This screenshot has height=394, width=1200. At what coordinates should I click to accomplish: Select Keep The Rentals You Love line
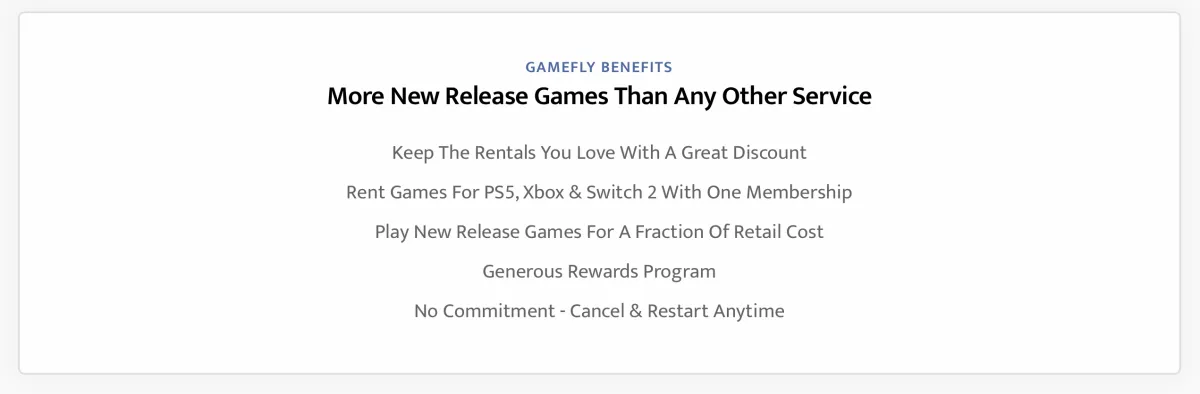(x=599, y=153)
